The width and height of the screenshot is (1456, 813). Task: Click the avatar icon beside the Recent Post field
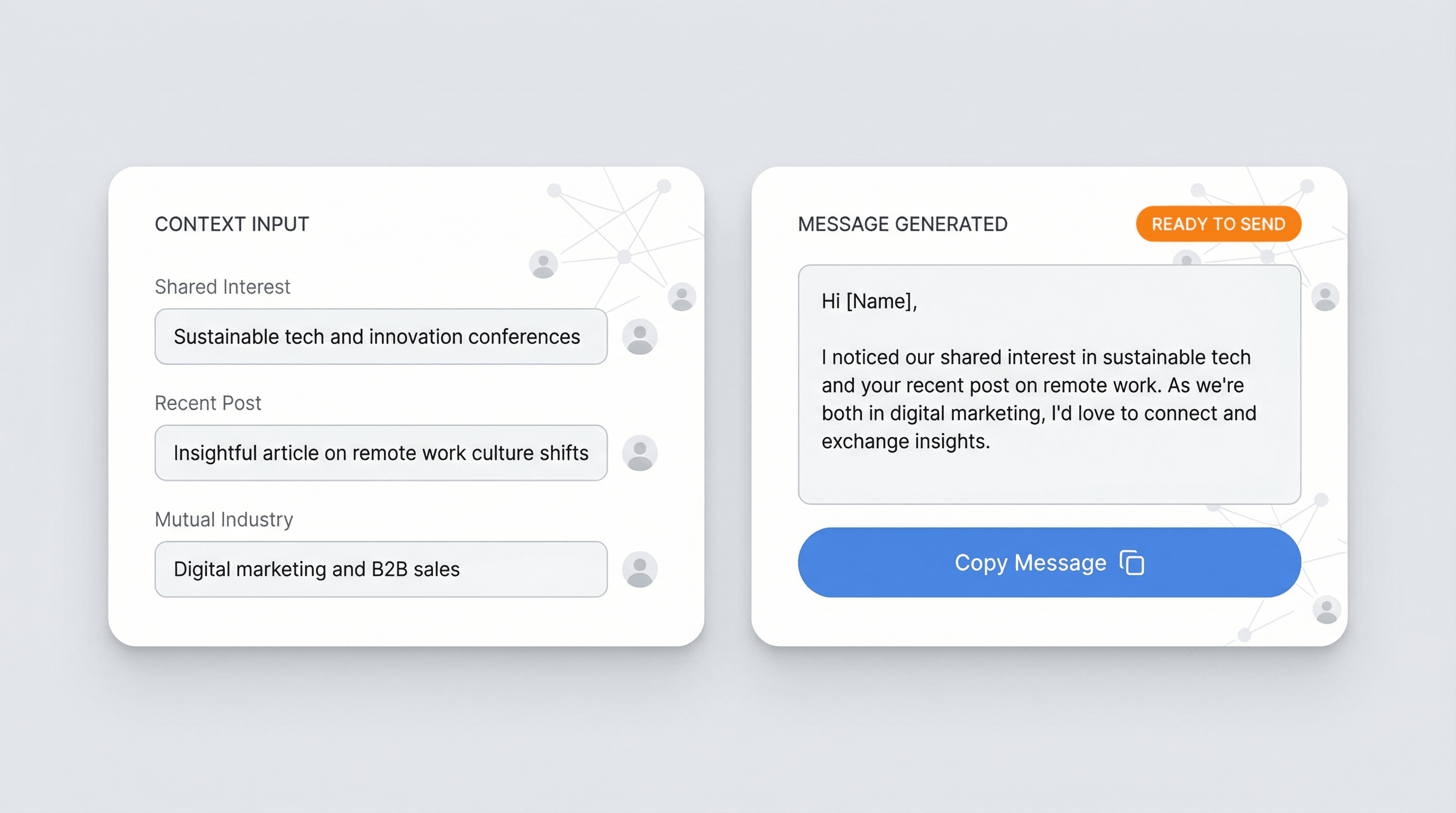click(x=639, y=453)
